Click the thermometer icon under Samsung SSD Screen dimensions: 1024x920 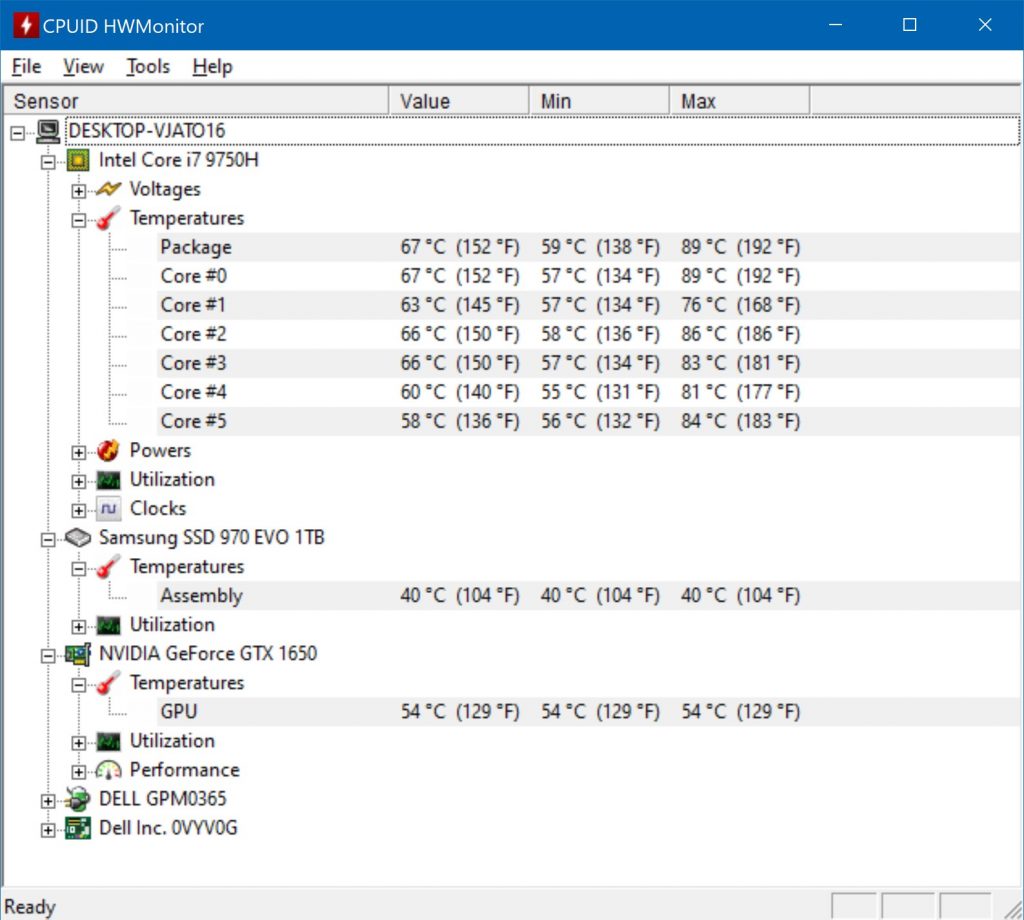pos(108,567)
